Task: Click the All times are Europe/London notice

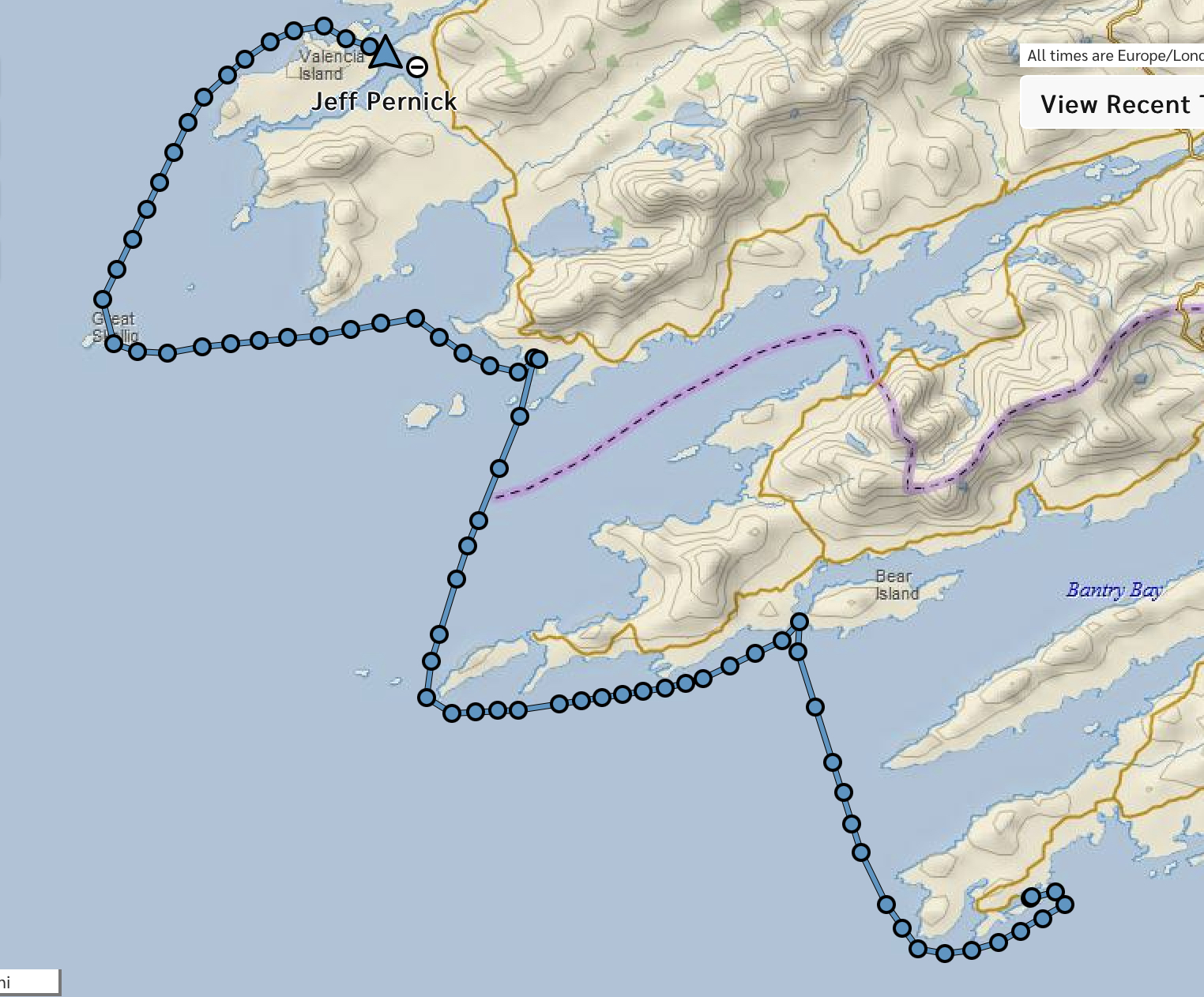Action: click(1112, 55)
